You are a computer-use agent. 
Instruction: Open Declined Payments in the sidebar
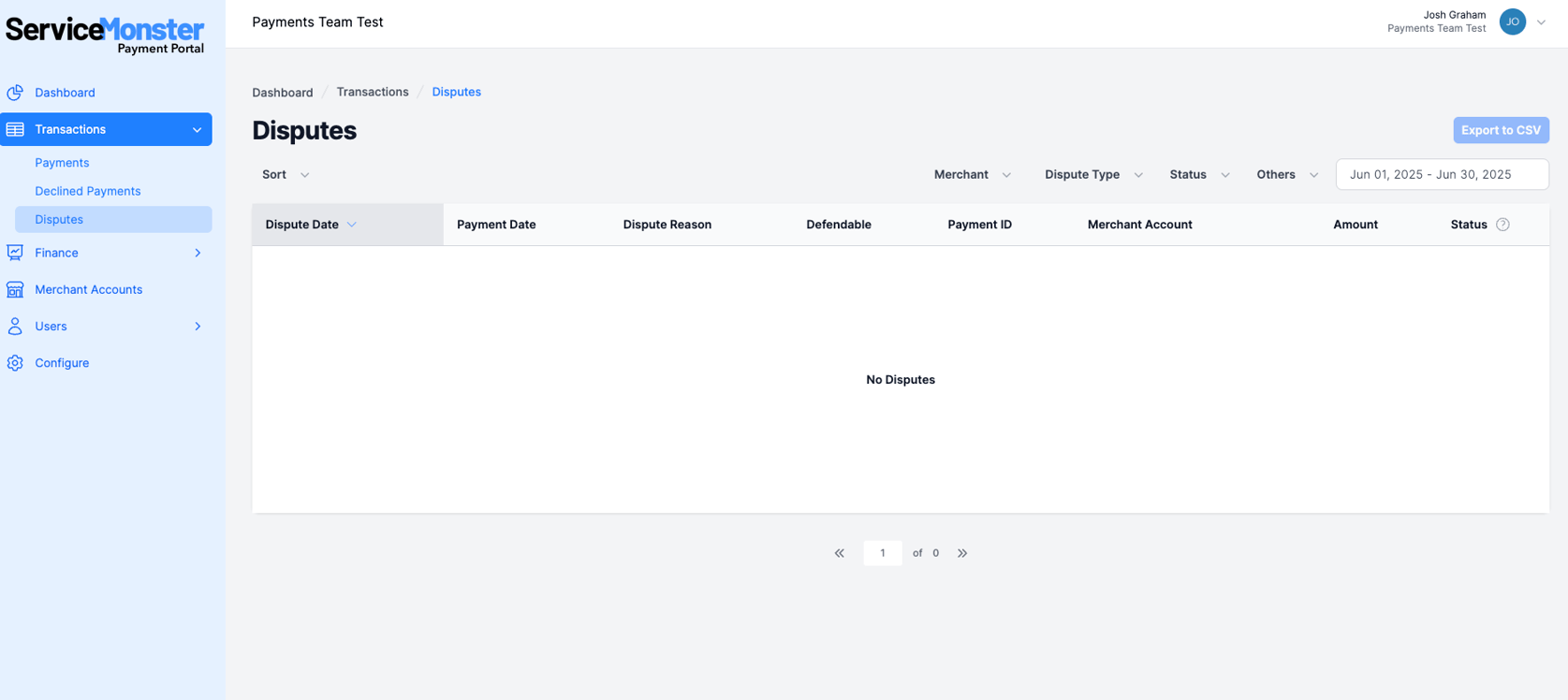click(x=88, y=191)
